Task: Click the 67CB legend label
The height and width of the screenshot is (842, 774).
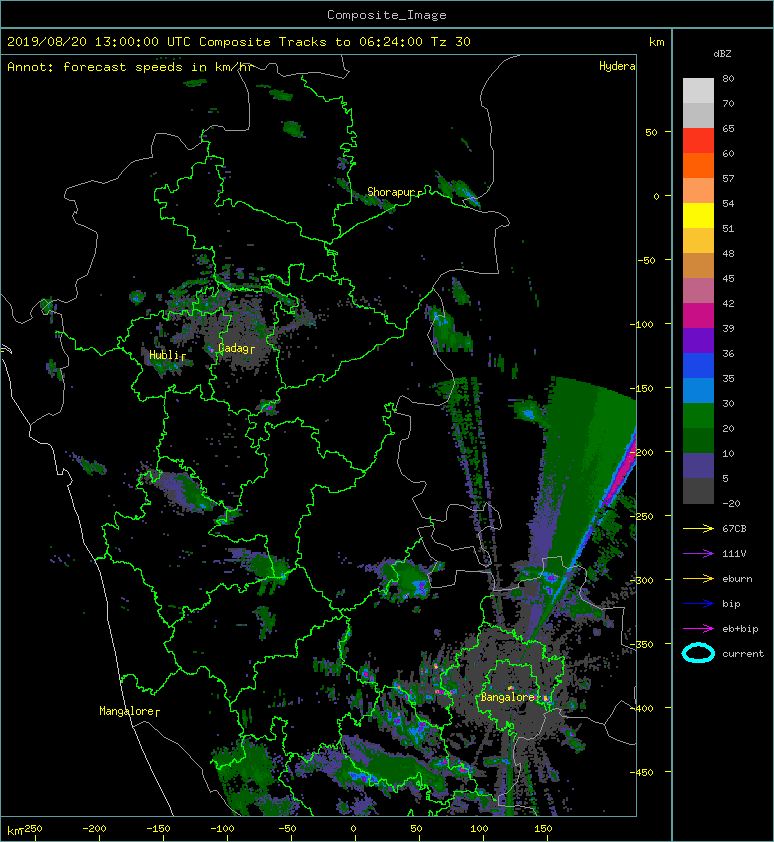Action: [x=734, y=528]
